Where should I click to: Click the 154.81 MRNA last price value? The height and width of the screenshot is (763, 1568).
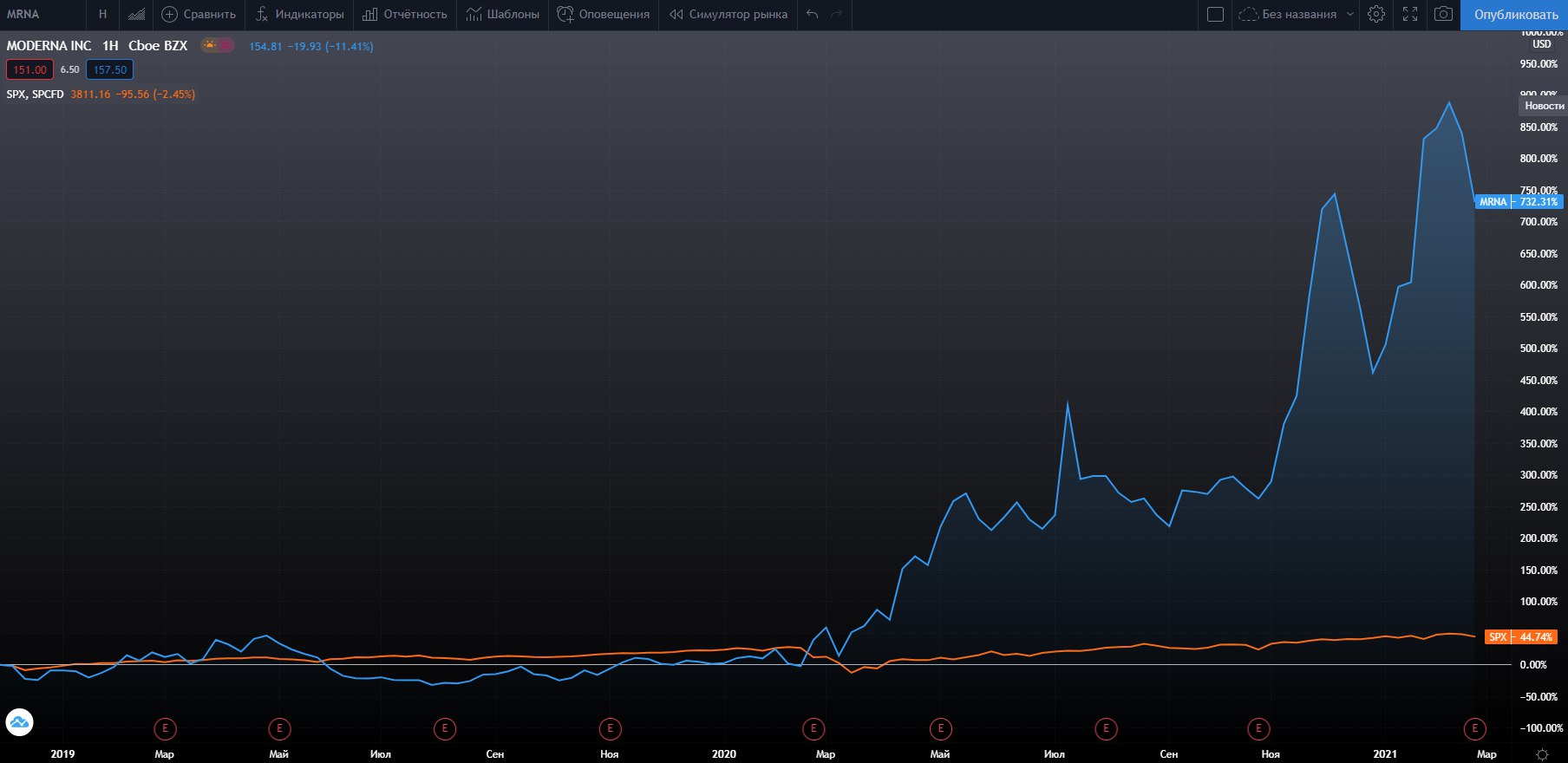tap(265, 46)
